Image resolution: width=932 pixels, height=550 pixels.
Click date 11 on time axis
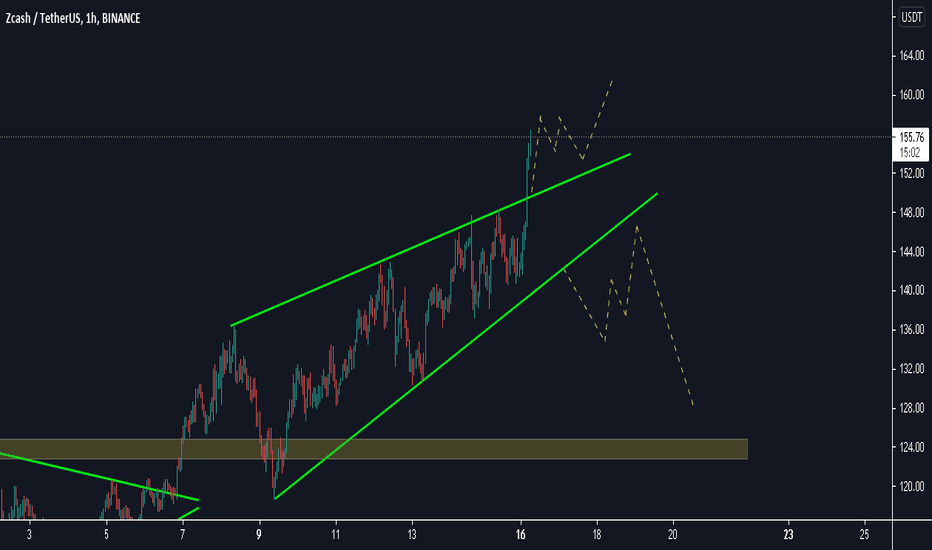click(336, 535)
